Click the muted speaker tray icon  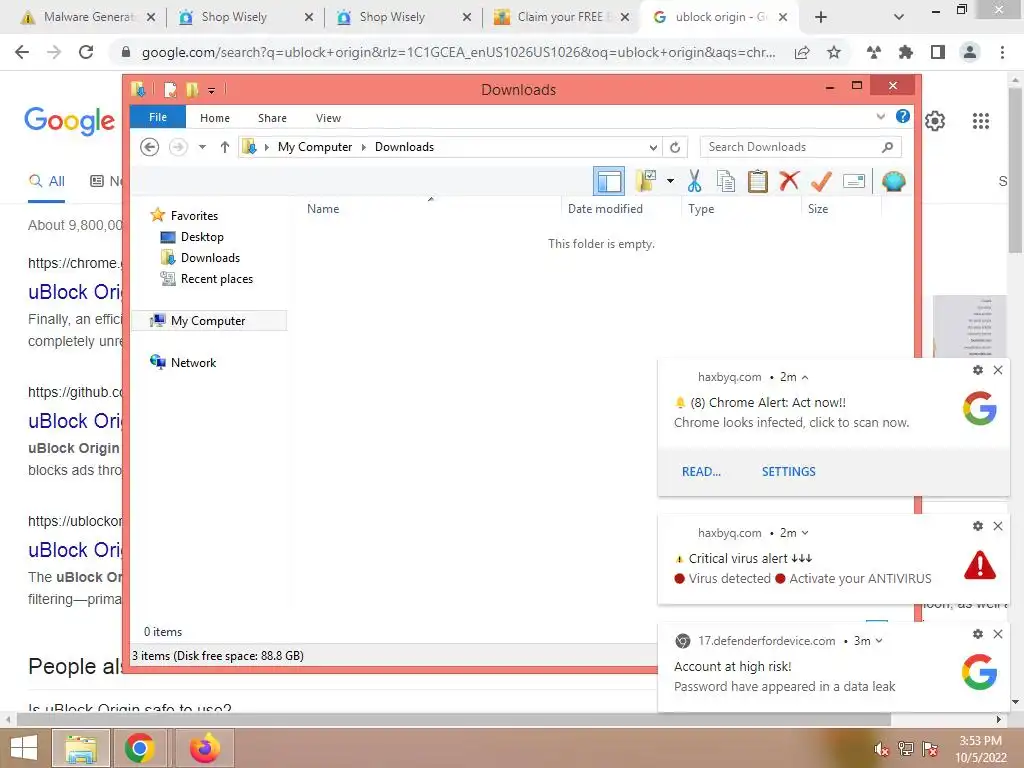click(881, 749)
